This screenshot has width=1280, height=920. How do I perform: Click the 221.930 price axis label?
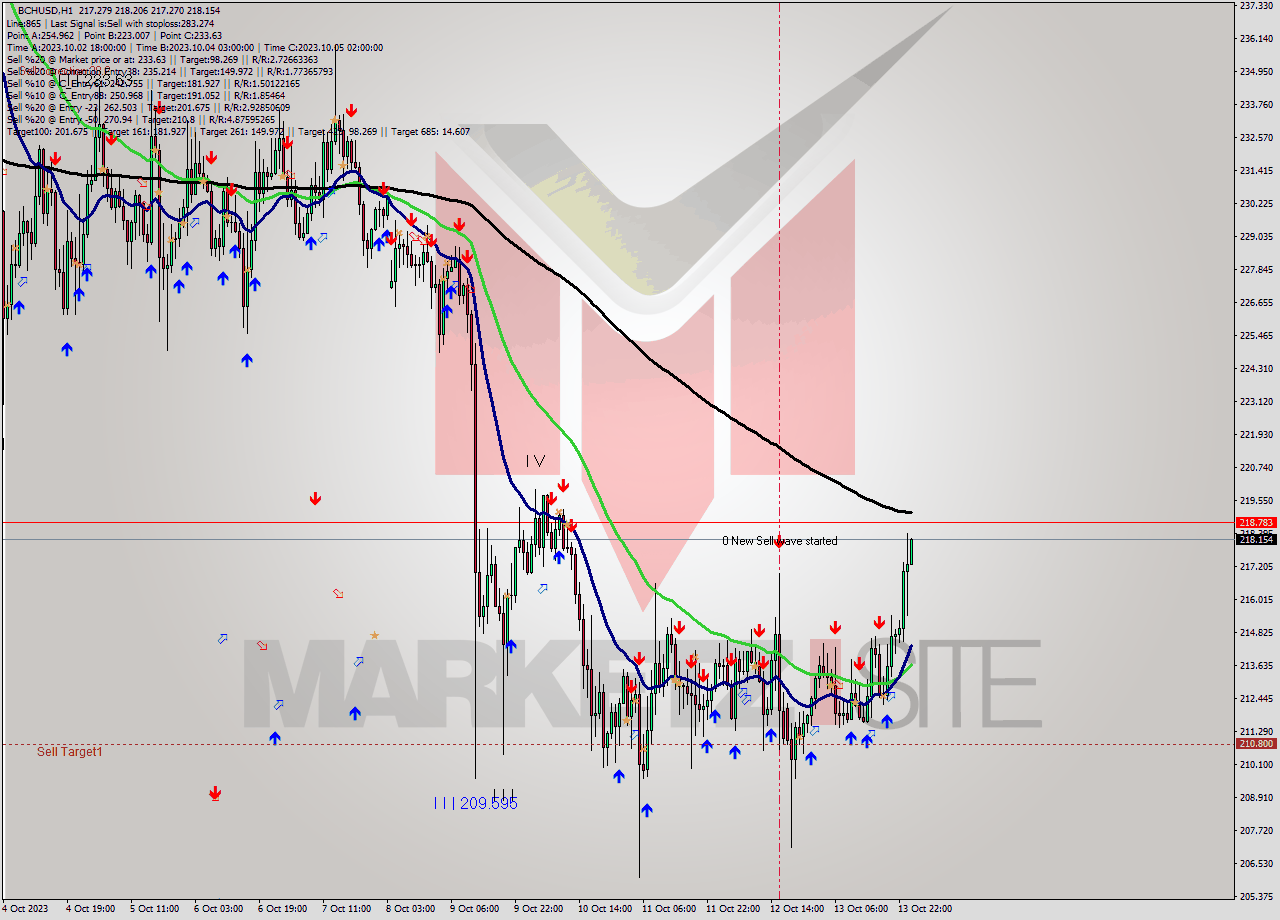1256,435
